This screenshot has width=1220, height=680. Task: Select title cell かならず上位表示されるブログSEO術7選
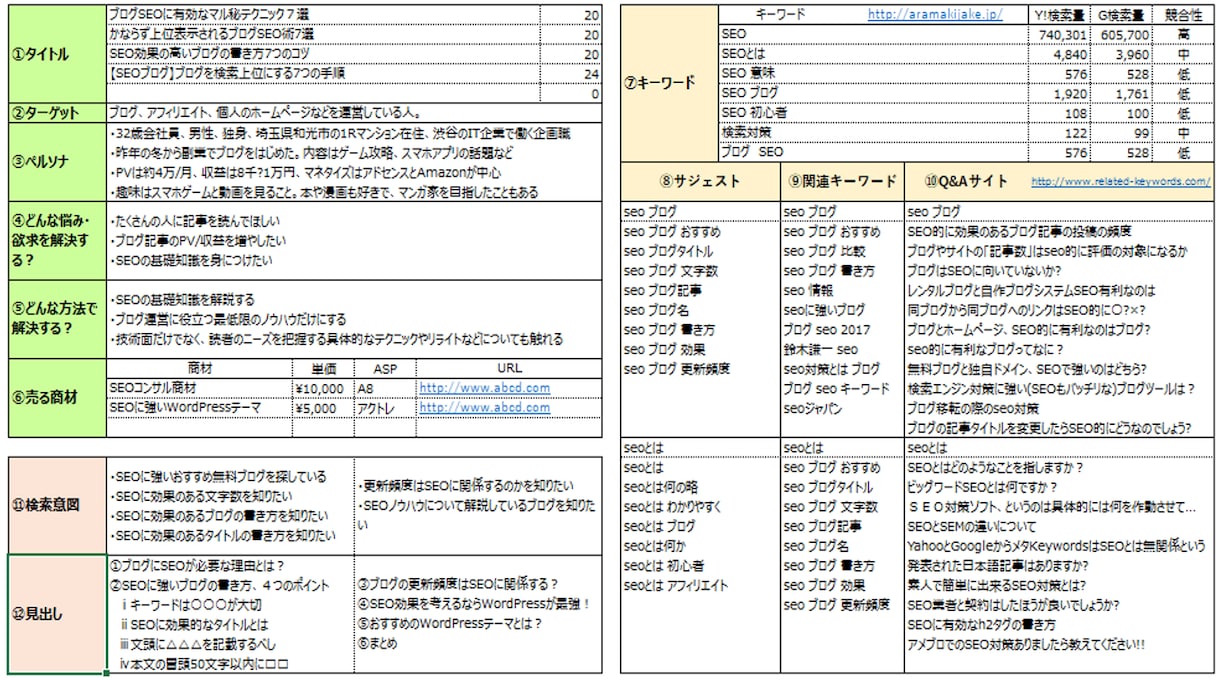tap(323, 35)
